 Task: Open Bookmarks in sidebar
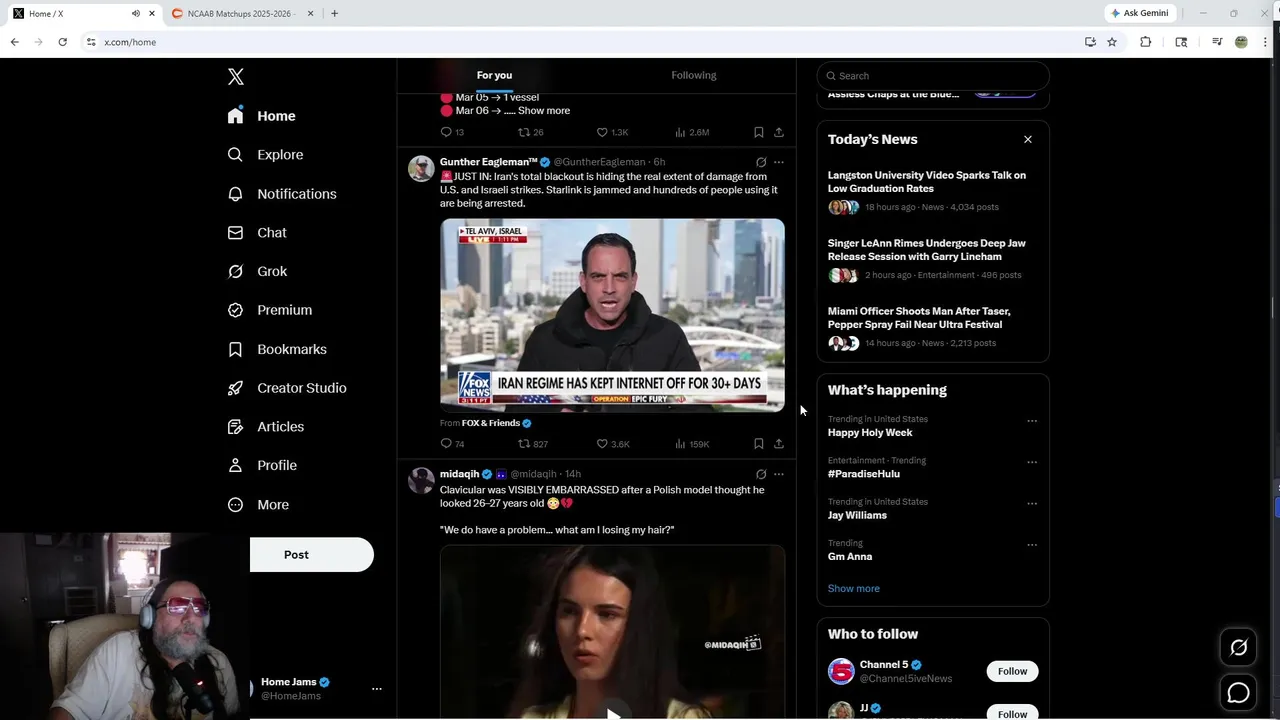pyautogui.click(x=277, y=349)
